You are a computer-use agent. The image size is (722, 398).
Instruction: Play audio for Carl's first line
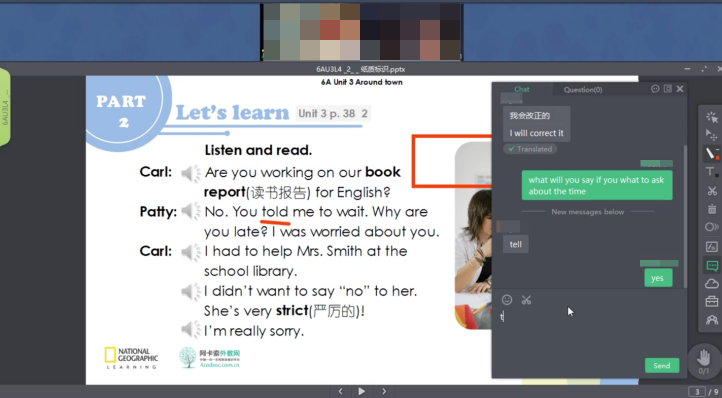[191, 173]
